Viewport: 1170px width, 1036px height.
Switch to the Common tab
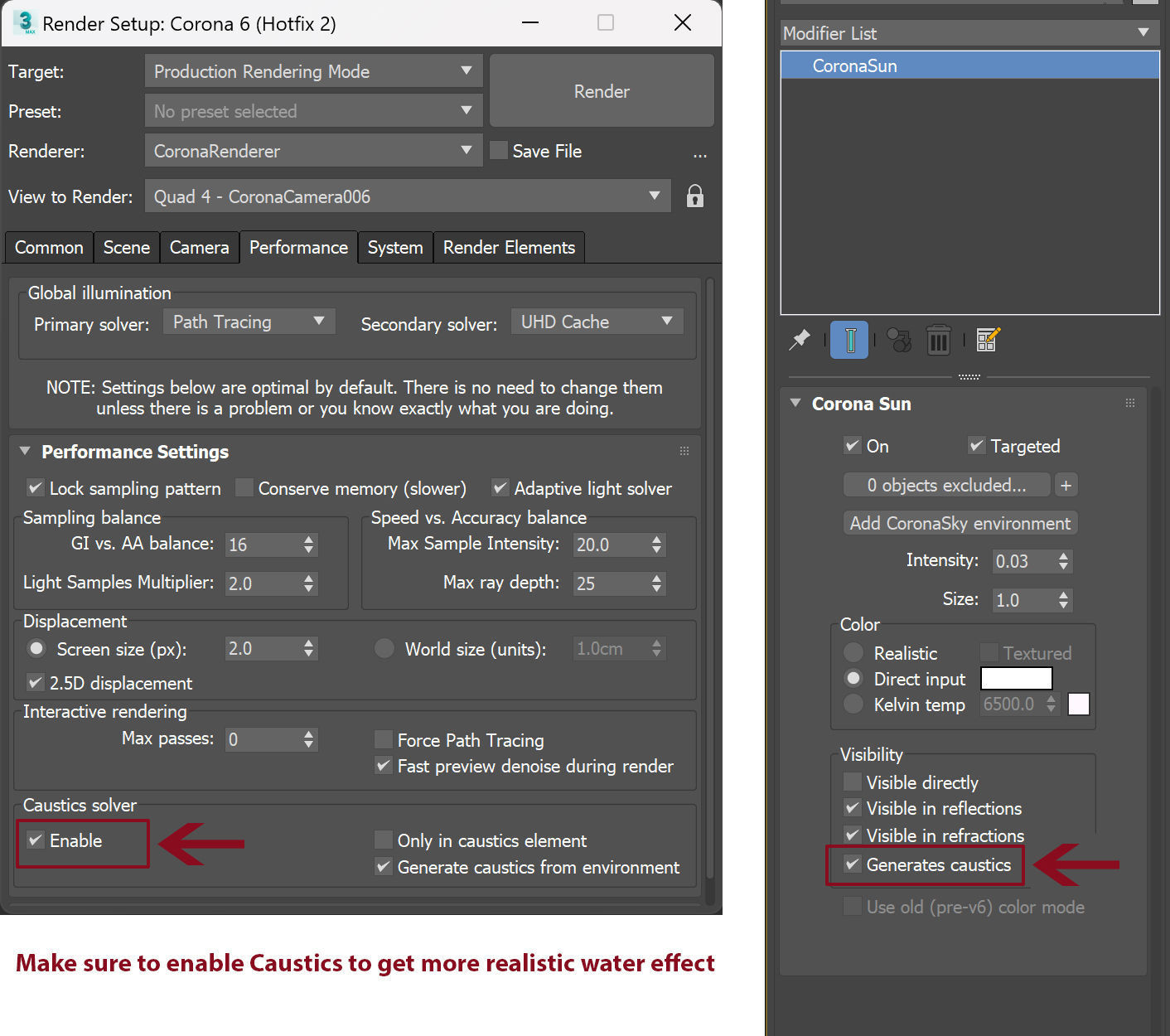point(49,247)
